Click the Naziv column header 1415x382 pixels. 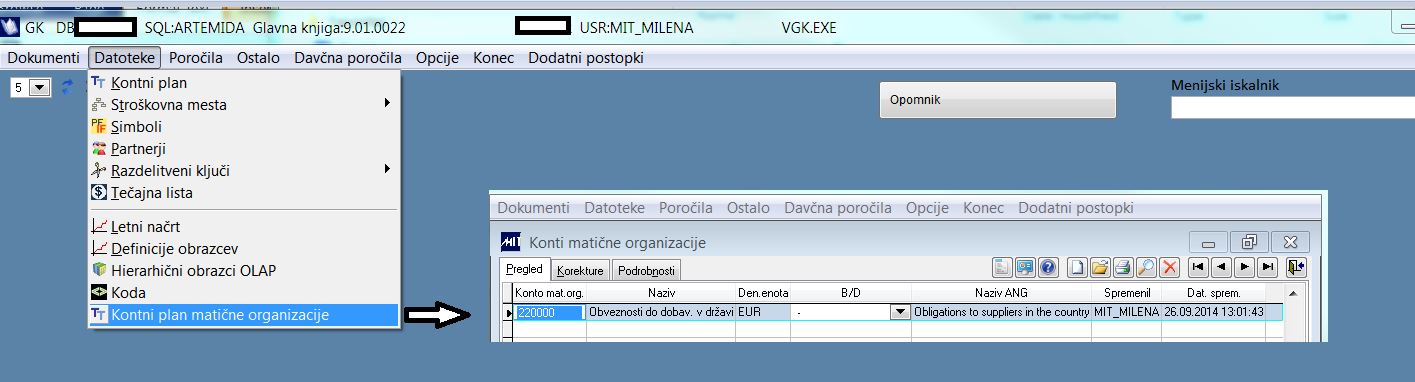[x=661, y=293]
